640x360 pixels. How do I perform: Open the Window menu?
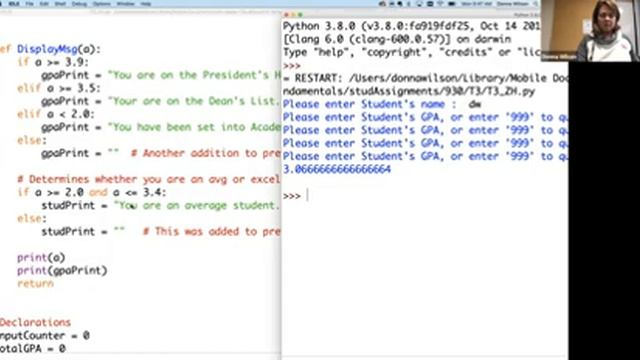pyautogui.click(x=125, y=4)
